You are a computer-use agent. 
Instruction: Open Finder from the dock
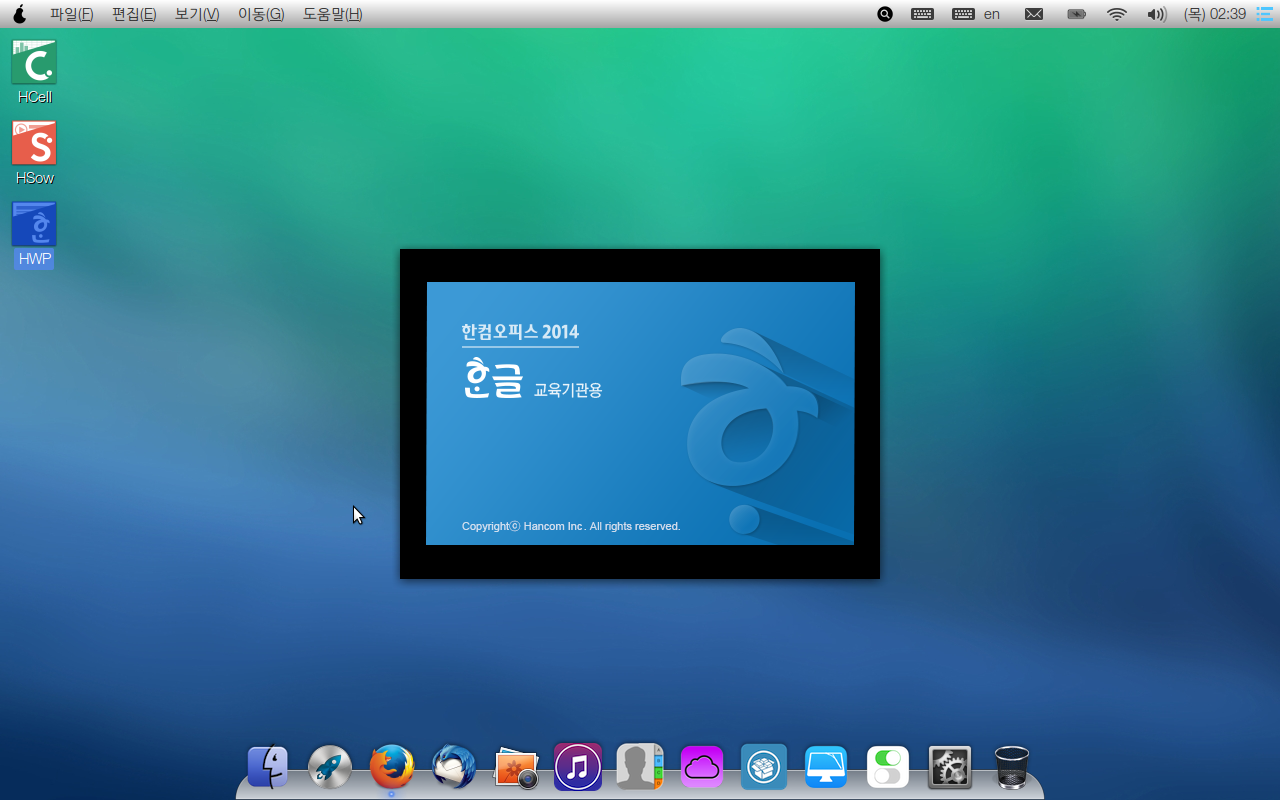click(268, 768)
